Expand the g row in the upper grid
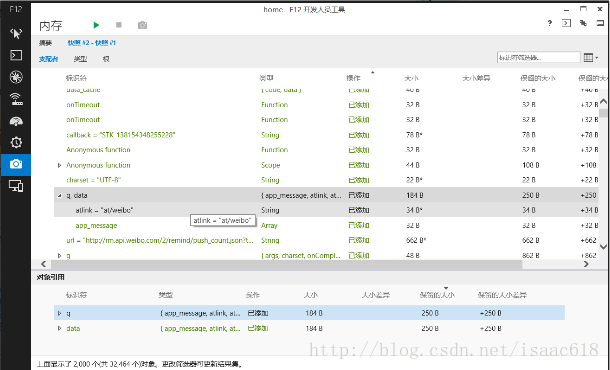 click(x=59, y=256)
